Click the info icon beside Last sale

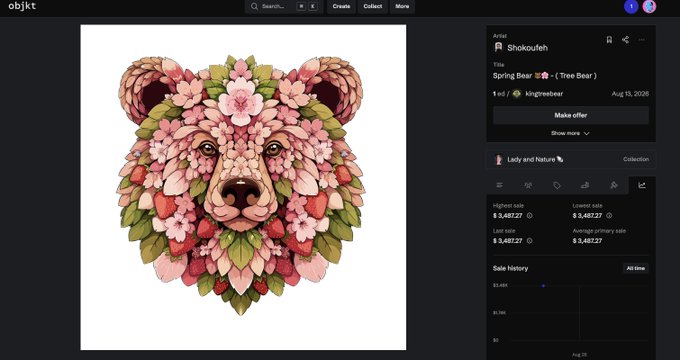coord(530,241)
